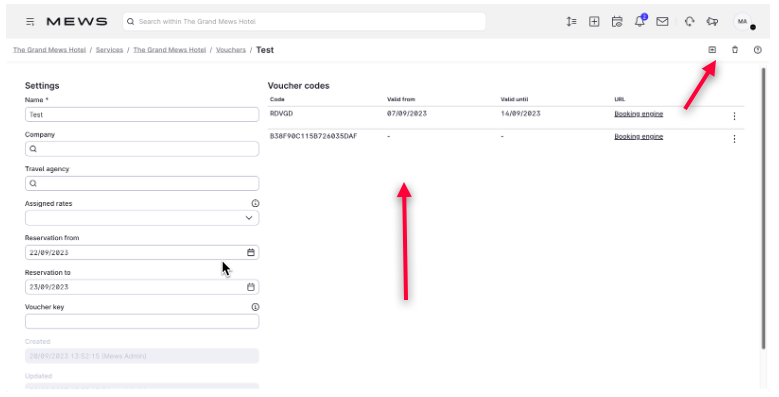Click the headset support icon

tap(689, 21)
